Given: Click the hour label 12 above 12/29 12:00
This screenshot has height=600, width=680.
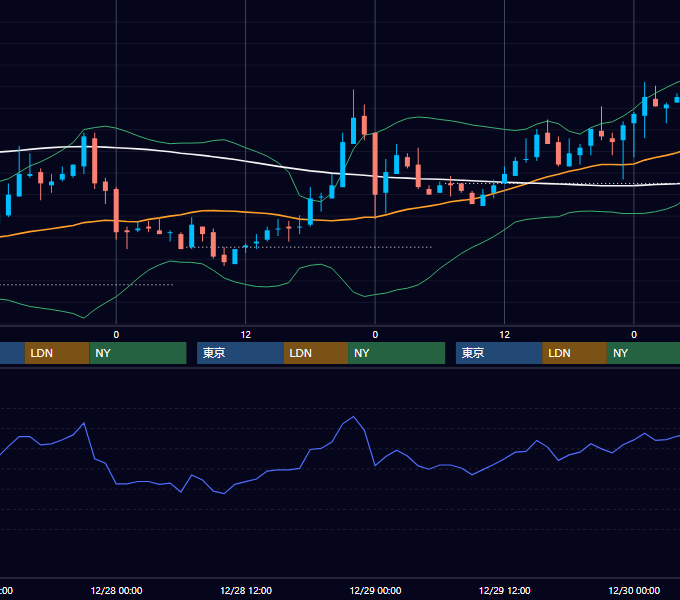Looking at the screenshot, I should (x=504, y=335).
